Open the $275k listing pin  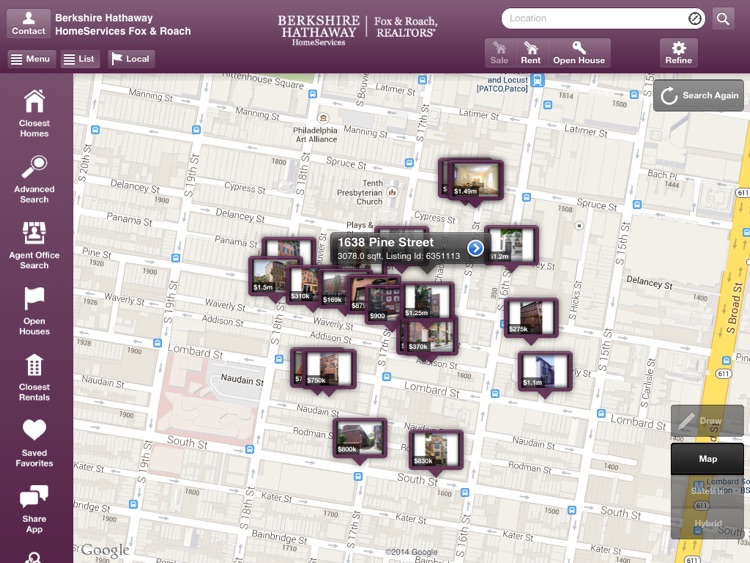click(531, 318)
